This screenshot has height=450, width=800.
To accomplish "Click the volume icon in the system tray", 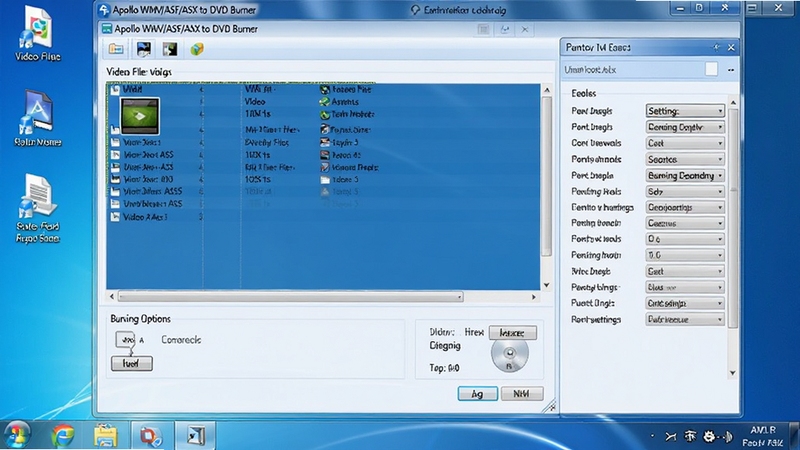I will 728,436.
